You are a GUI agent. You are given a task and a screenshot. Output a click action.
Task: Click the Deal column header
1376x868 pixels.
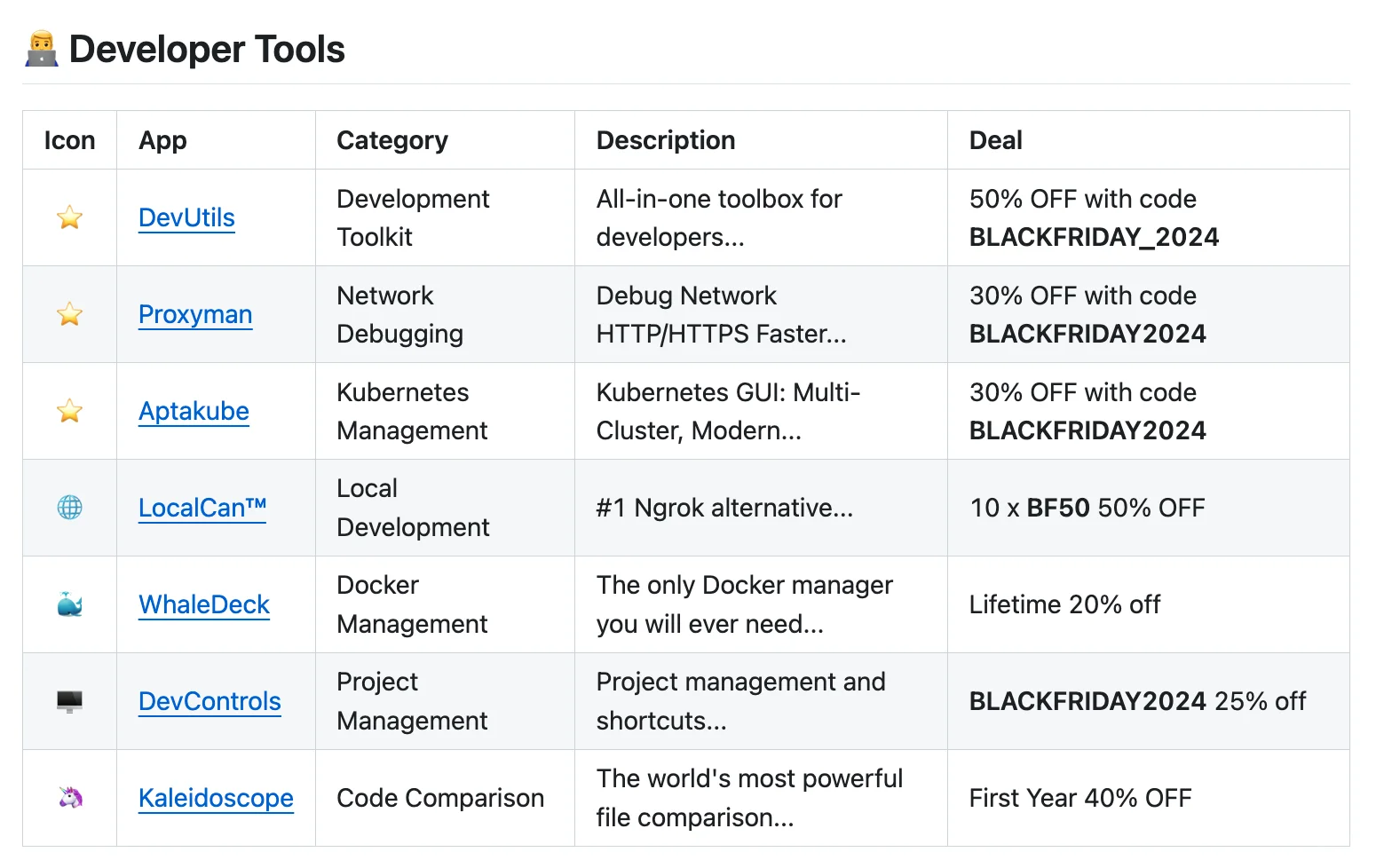995,140
